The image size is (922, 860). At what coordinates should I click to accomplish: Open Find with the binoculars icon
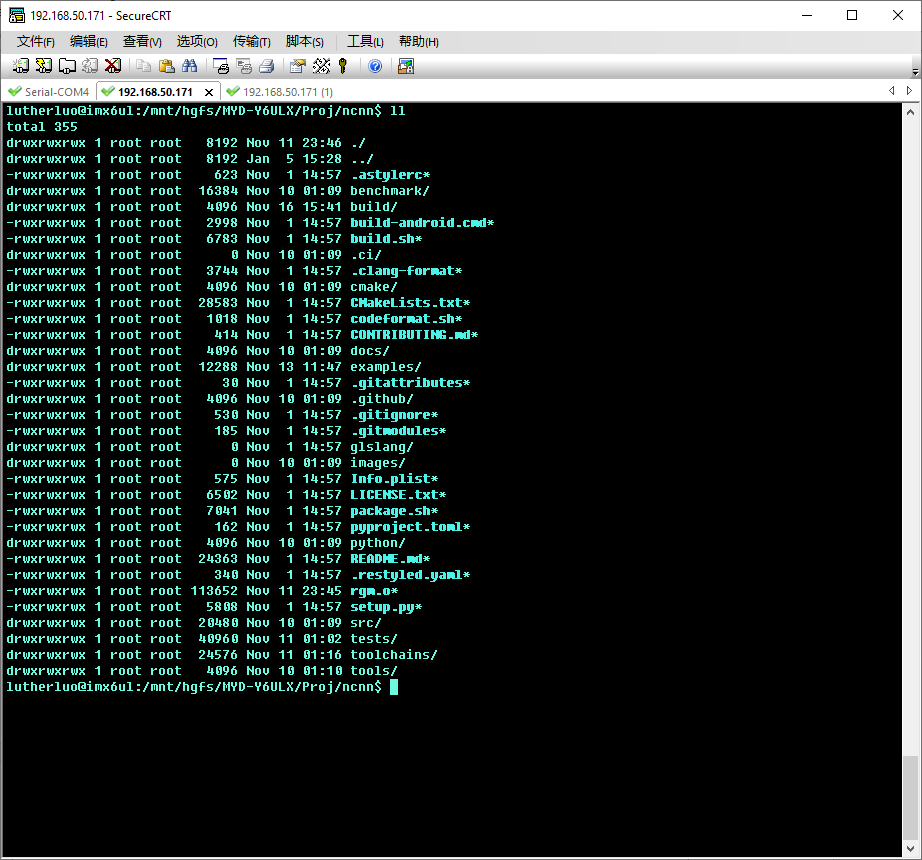(x=189, y=66)
